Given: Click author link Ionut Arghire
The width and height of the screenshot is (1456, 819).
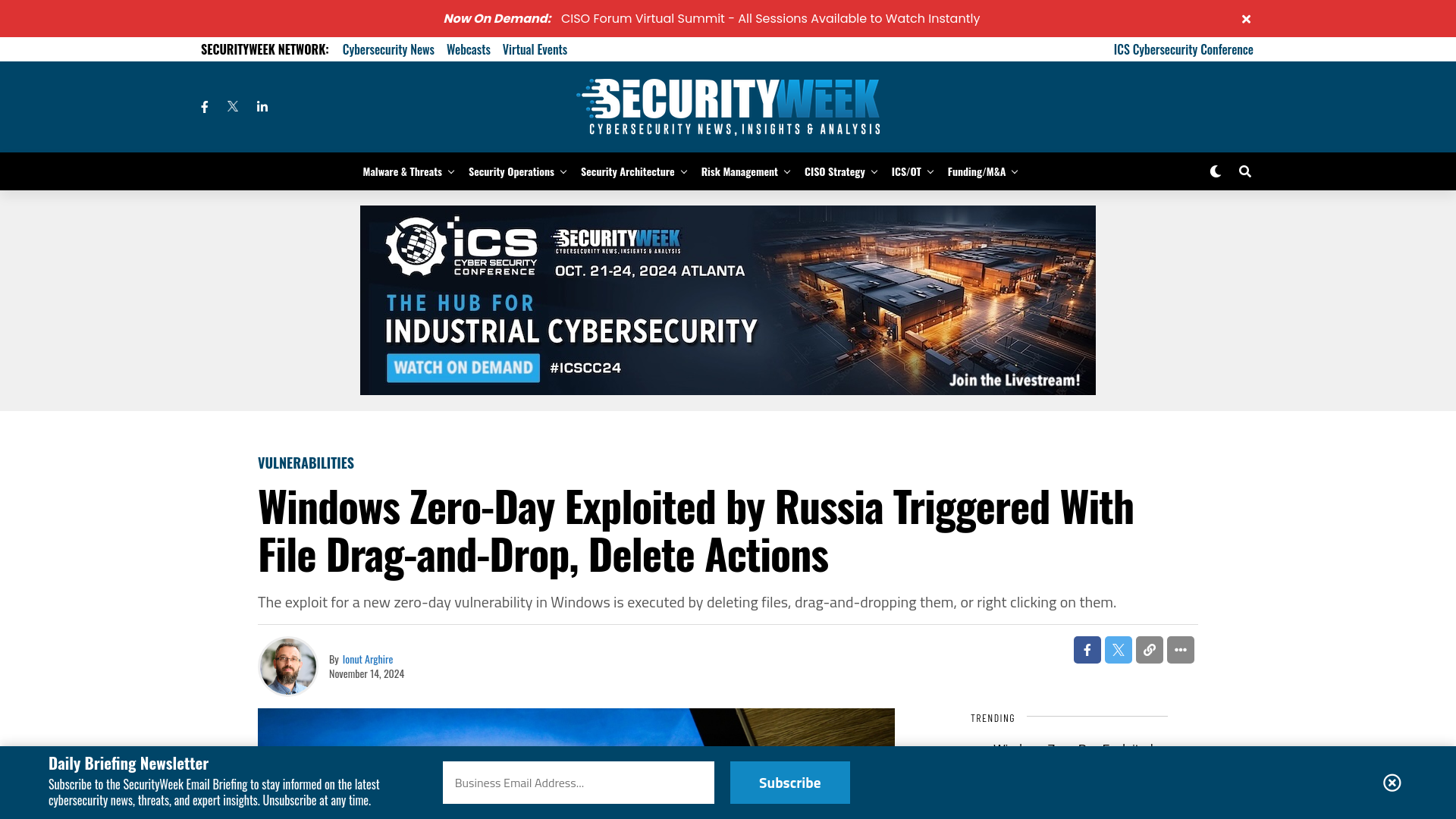Looking at the screenshot, I should (x=367, y=658).
